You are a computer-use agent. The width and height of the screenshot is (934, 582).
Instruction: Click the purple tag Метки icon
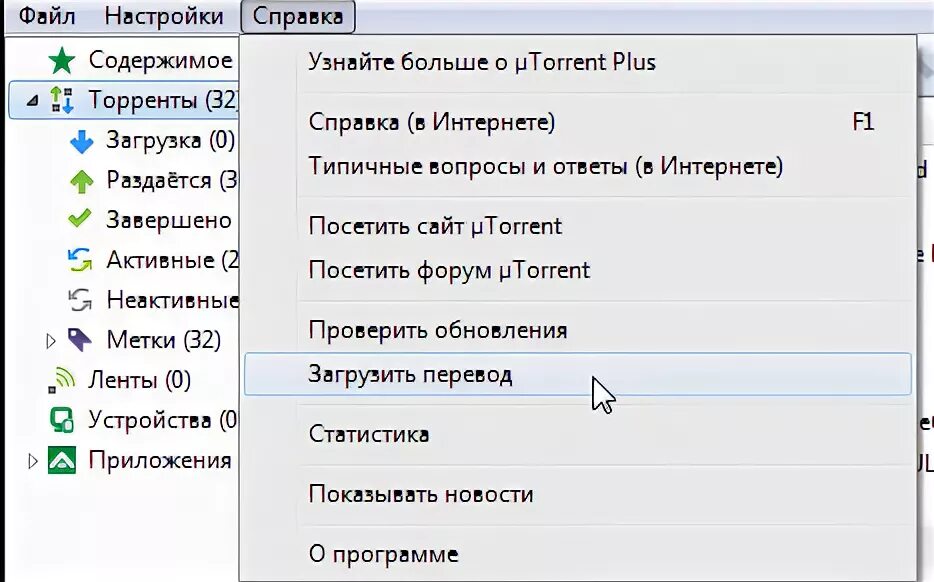click(x=80, y=340)
